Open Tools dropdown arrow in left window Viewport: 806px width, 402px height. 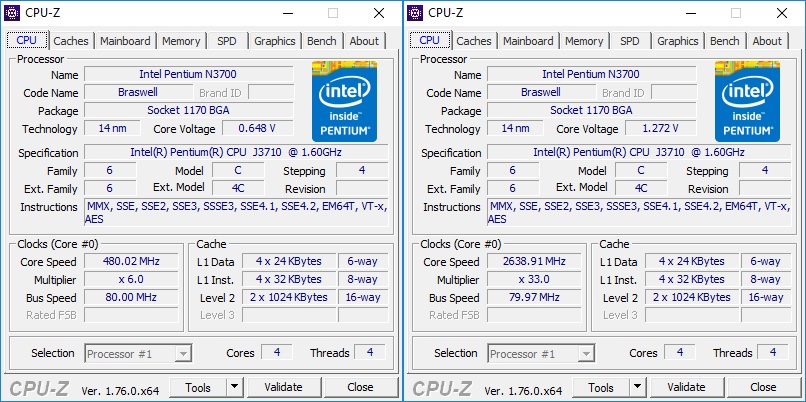pos(234,387)
